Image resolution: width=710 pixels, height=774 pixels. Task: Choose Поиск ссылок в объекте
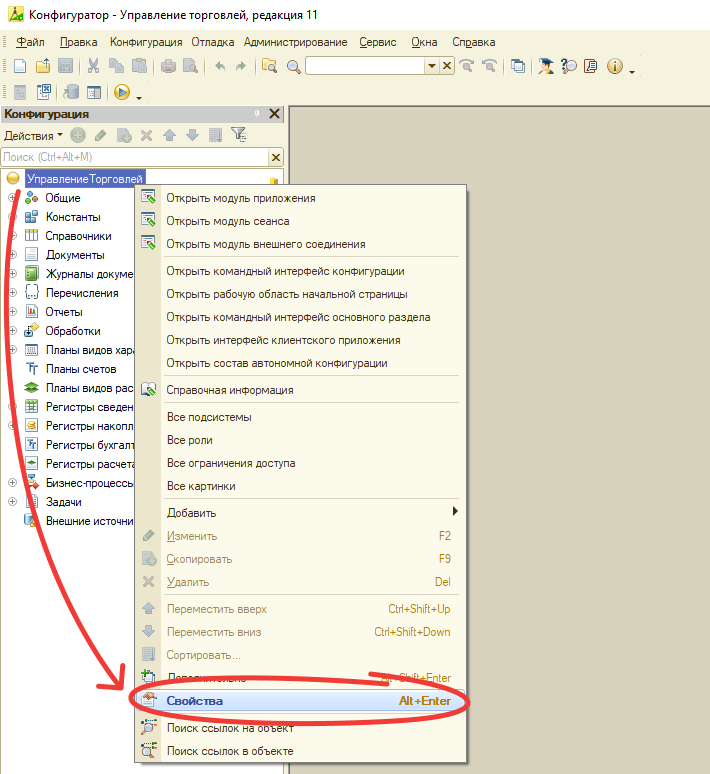(300, 751)
